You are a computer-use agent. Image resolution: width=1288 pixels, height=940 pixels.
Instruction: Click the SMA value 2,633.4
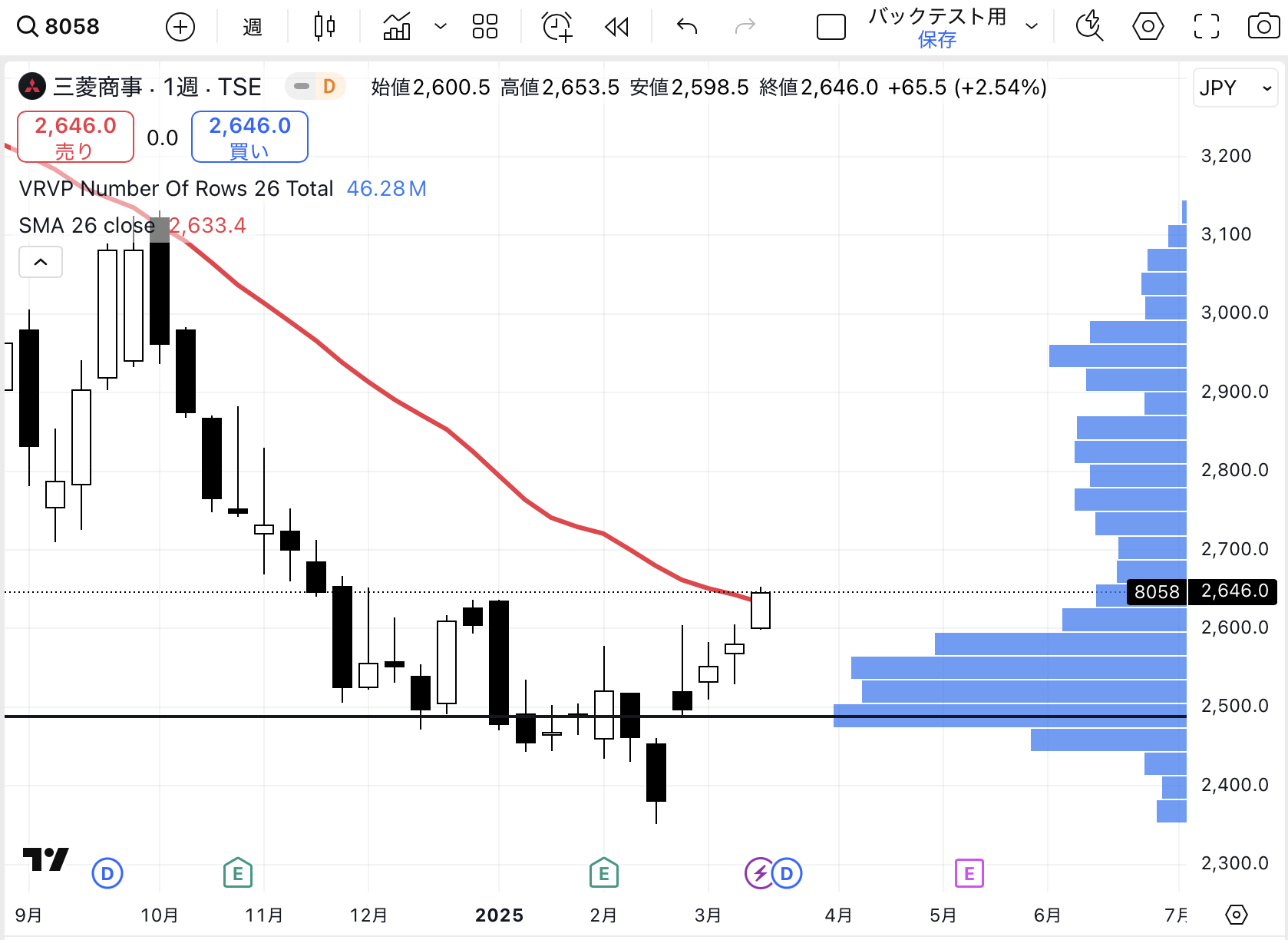coord(208,226)
